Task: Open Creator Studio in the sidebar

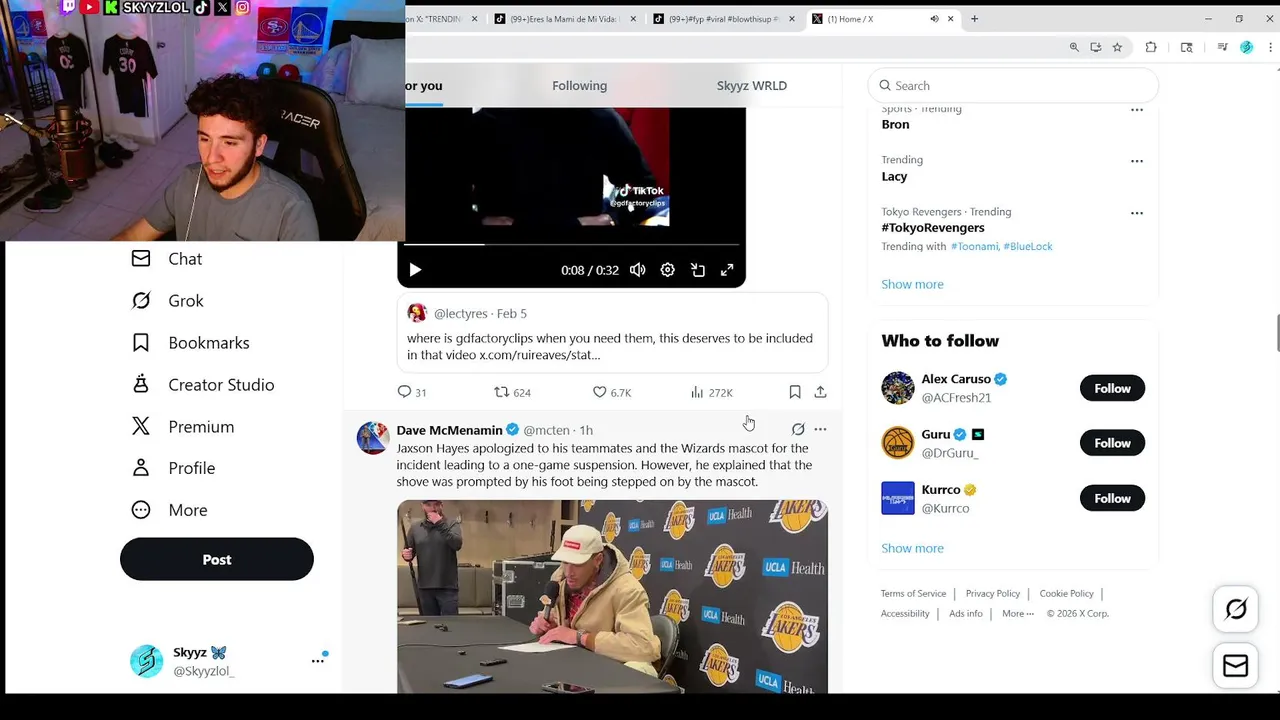Action: coord(203,385)
